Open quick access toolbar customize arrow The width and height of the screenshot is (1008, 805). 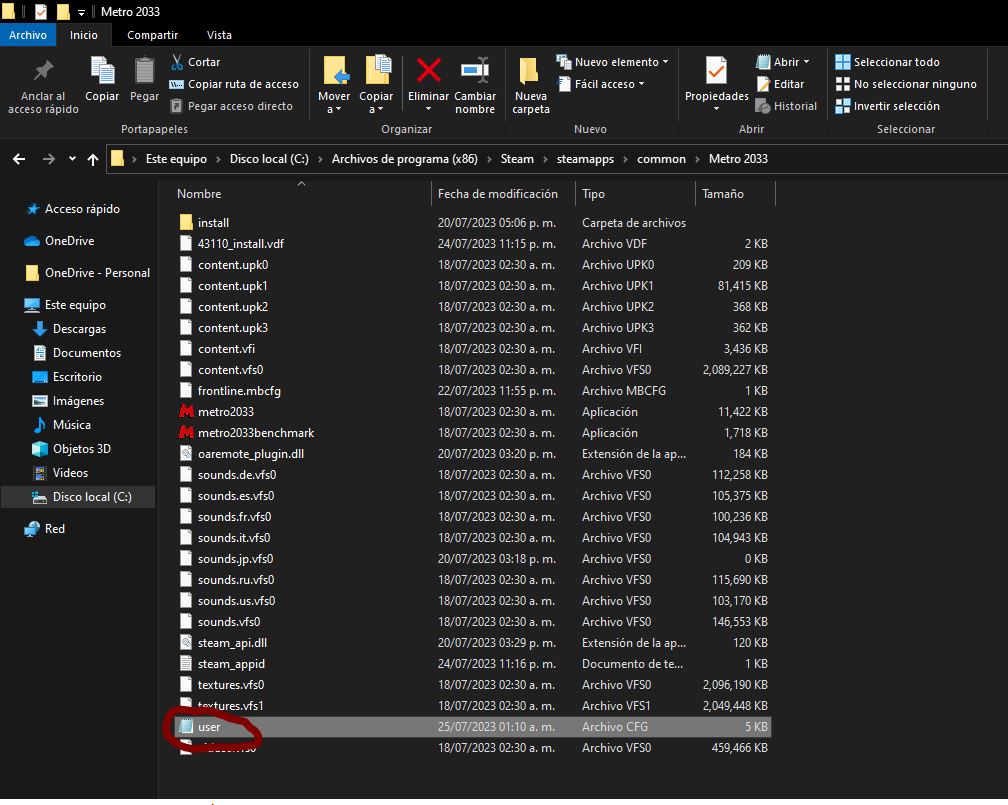click(x=81, y=12)
